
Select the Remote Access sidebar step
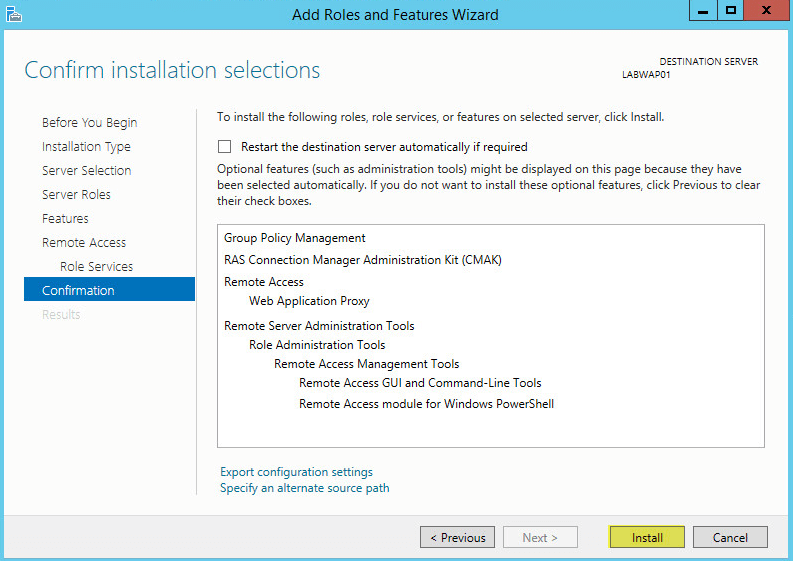point(84,242)
